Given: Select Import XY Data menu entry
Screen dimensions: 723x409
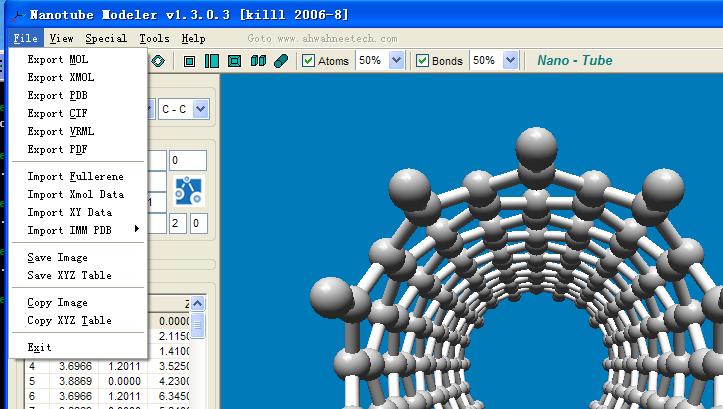Looking at the screenshot, I should click(x=78, y=213).
